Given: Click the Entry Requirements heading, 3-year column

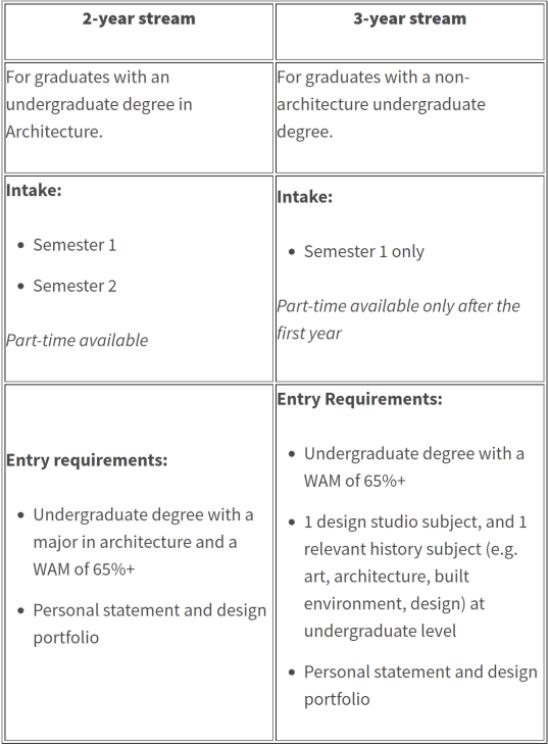Looking at the screenshot, I should tap(360, 399).
